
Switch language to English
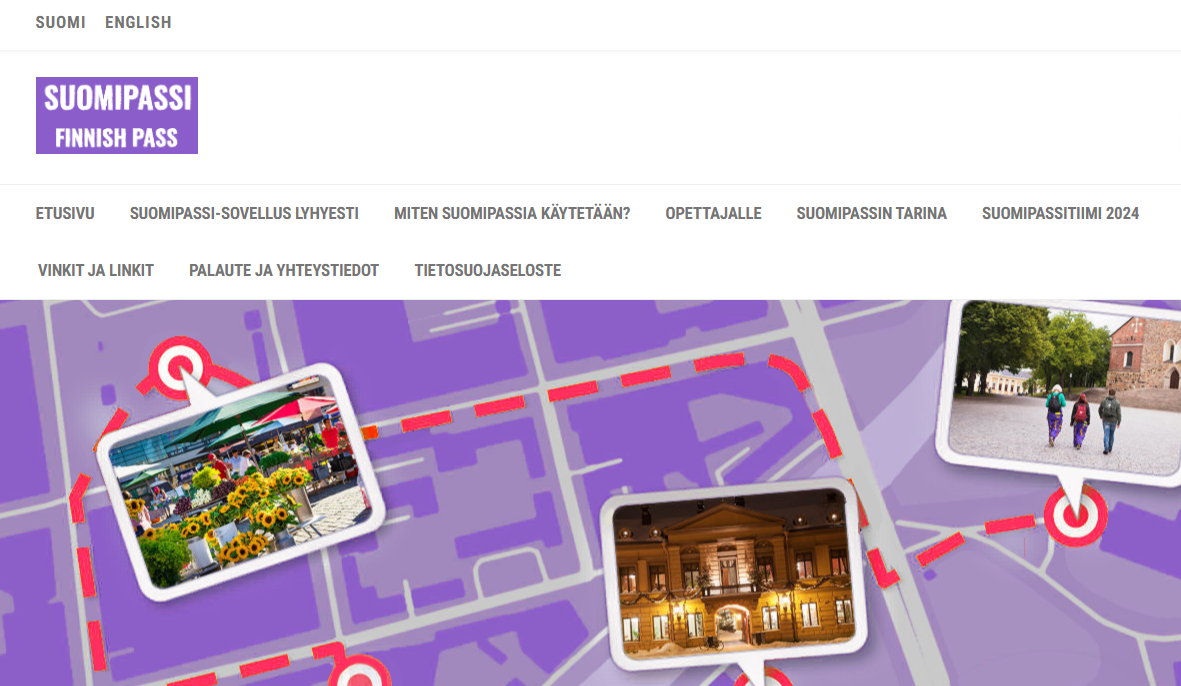[138, 22]
